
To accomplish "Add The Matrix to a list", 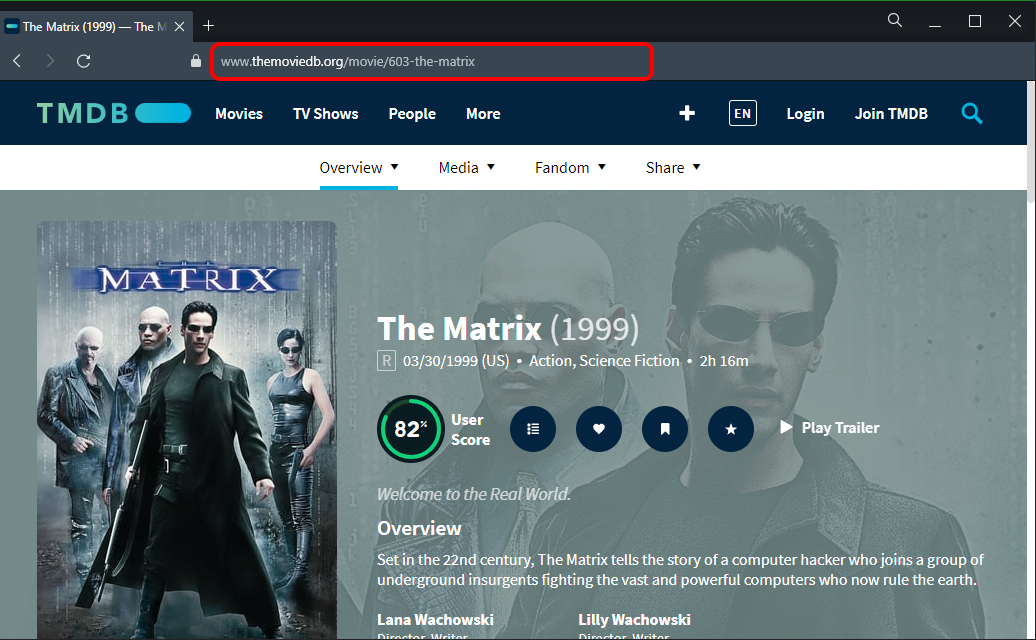I will [x=533, y=429].
